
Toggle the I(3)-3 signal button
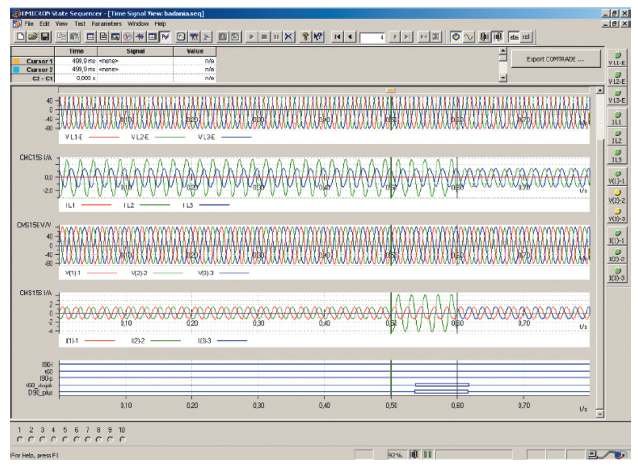click(x=617, y=274)
